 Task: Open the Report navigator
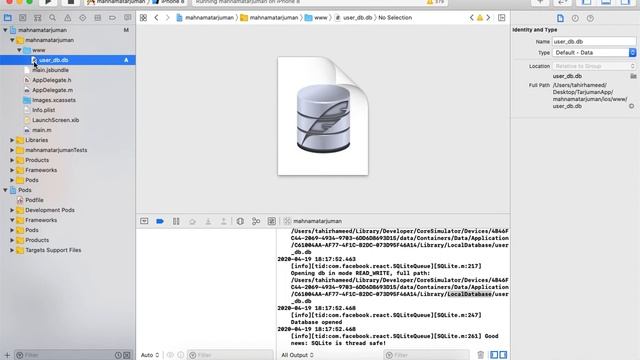(x=127, y=18)
